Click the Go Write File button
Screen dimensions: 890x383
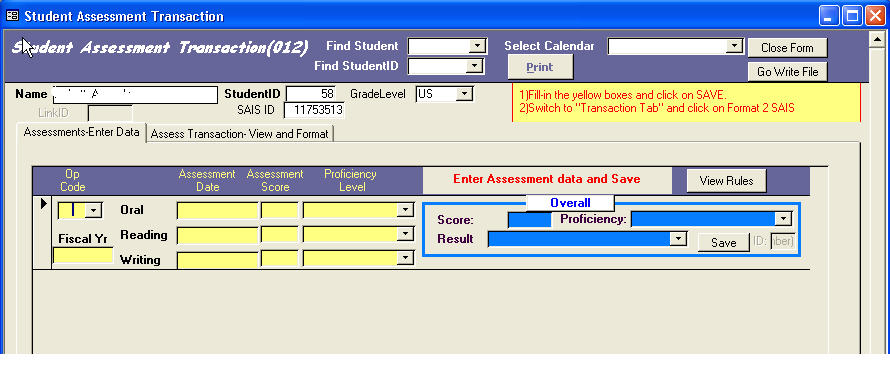787,72
